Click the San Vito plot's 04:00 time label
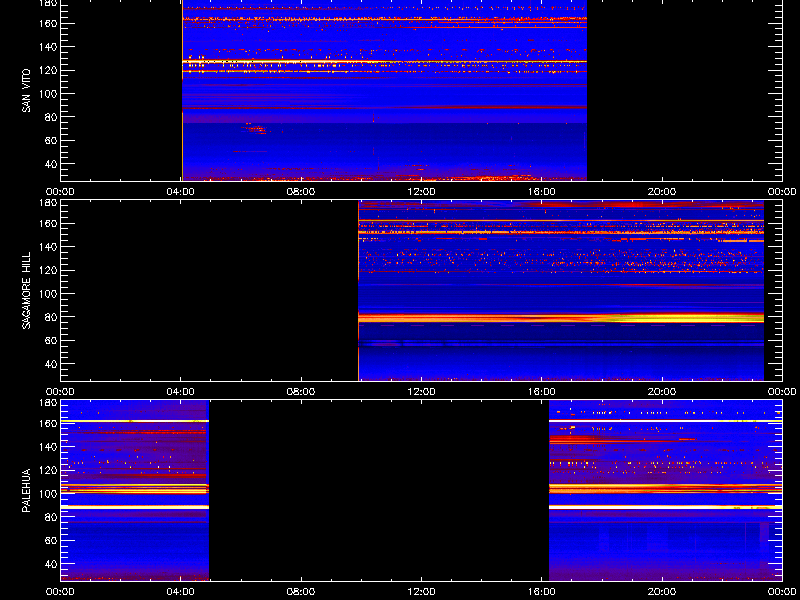This screenshot has height=600, width=800. [x=181, y=192]
